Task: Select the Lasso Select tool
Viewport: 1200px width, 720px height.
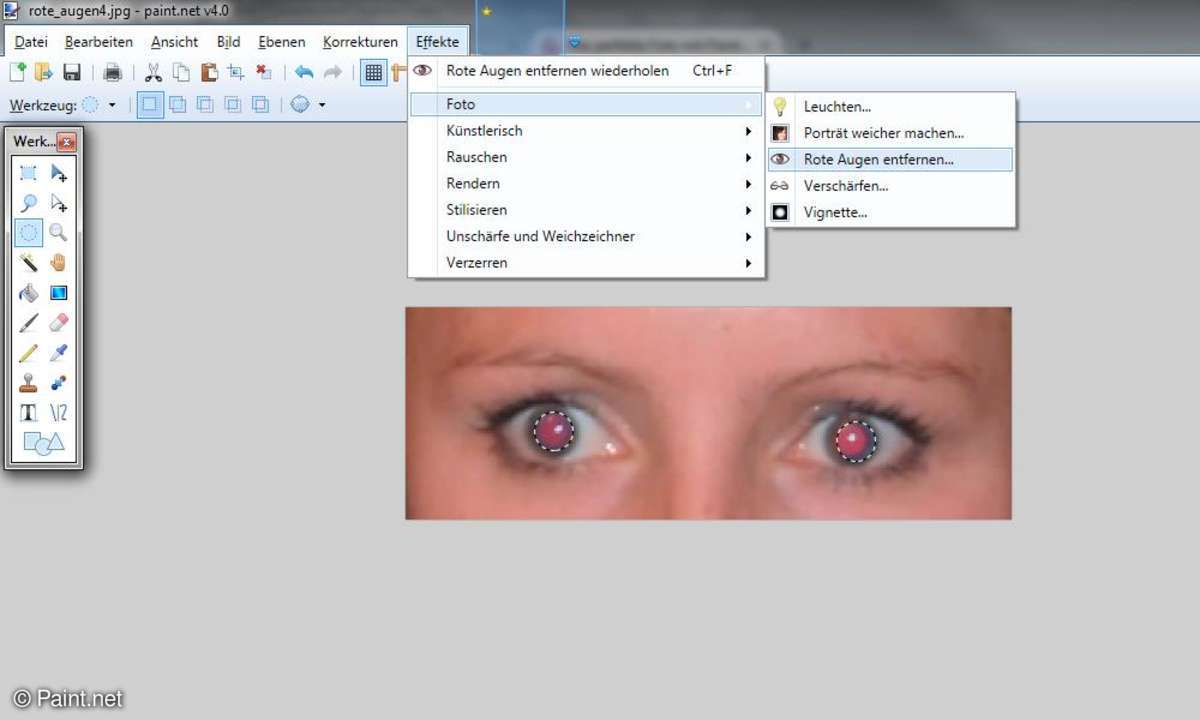Action: (29, 203)
